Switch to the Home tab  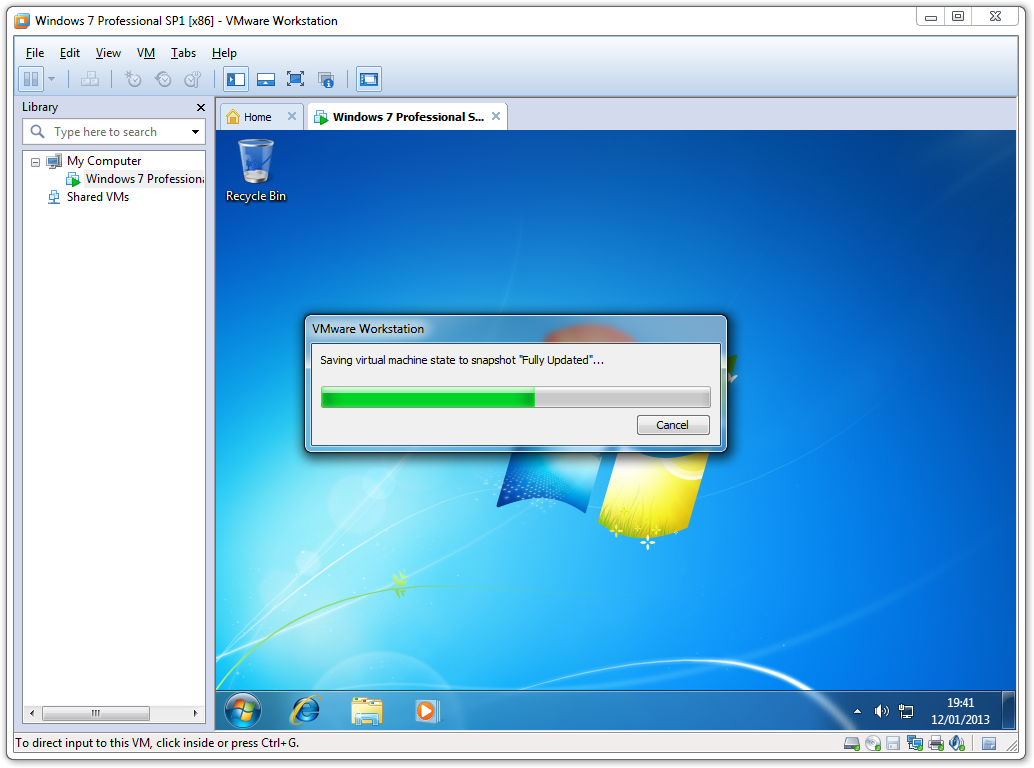click(x=257, y=117)
